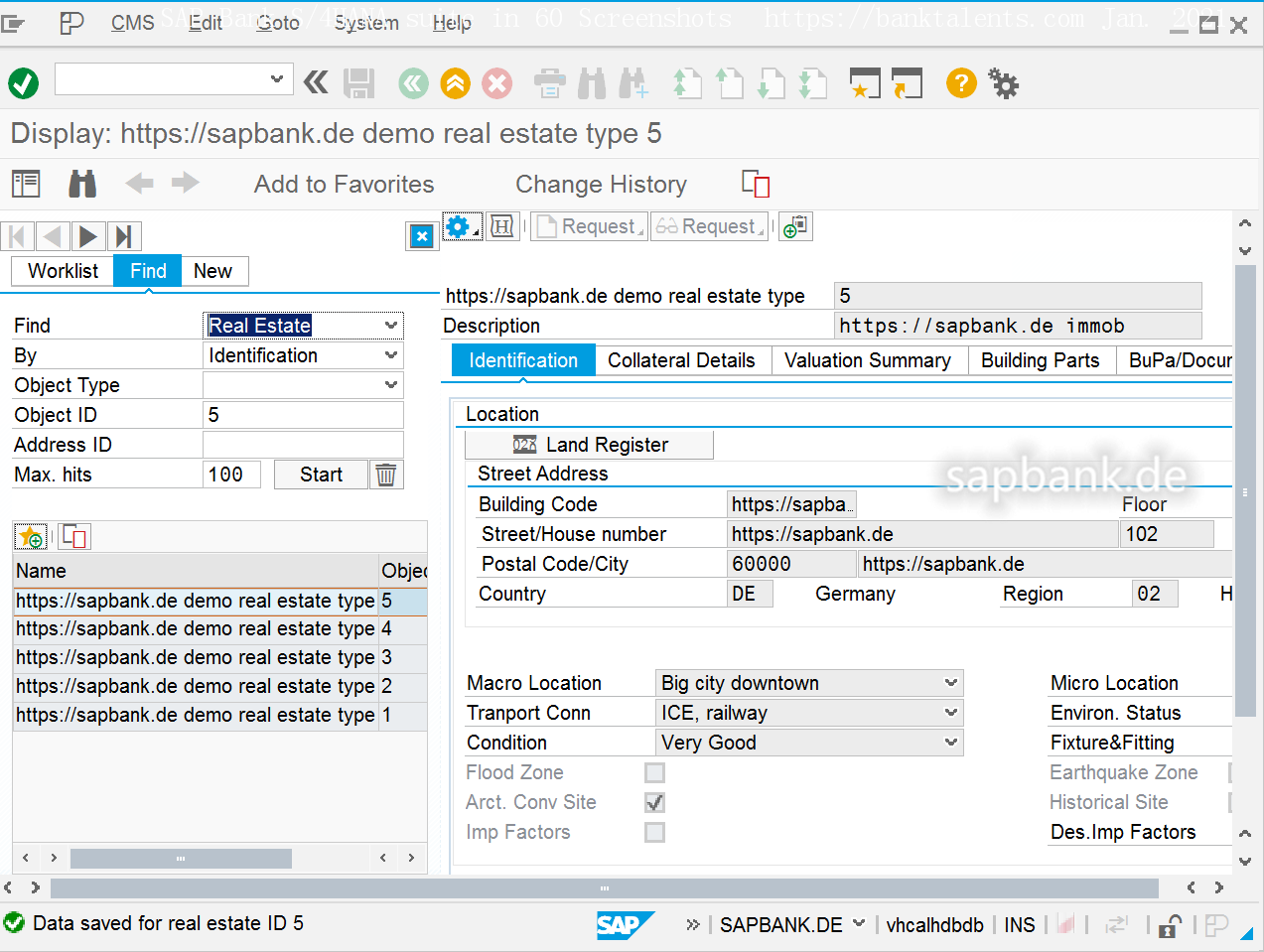Click the Start search button
This screenshot has width=1264, height=952.
[x=321, y=475]
